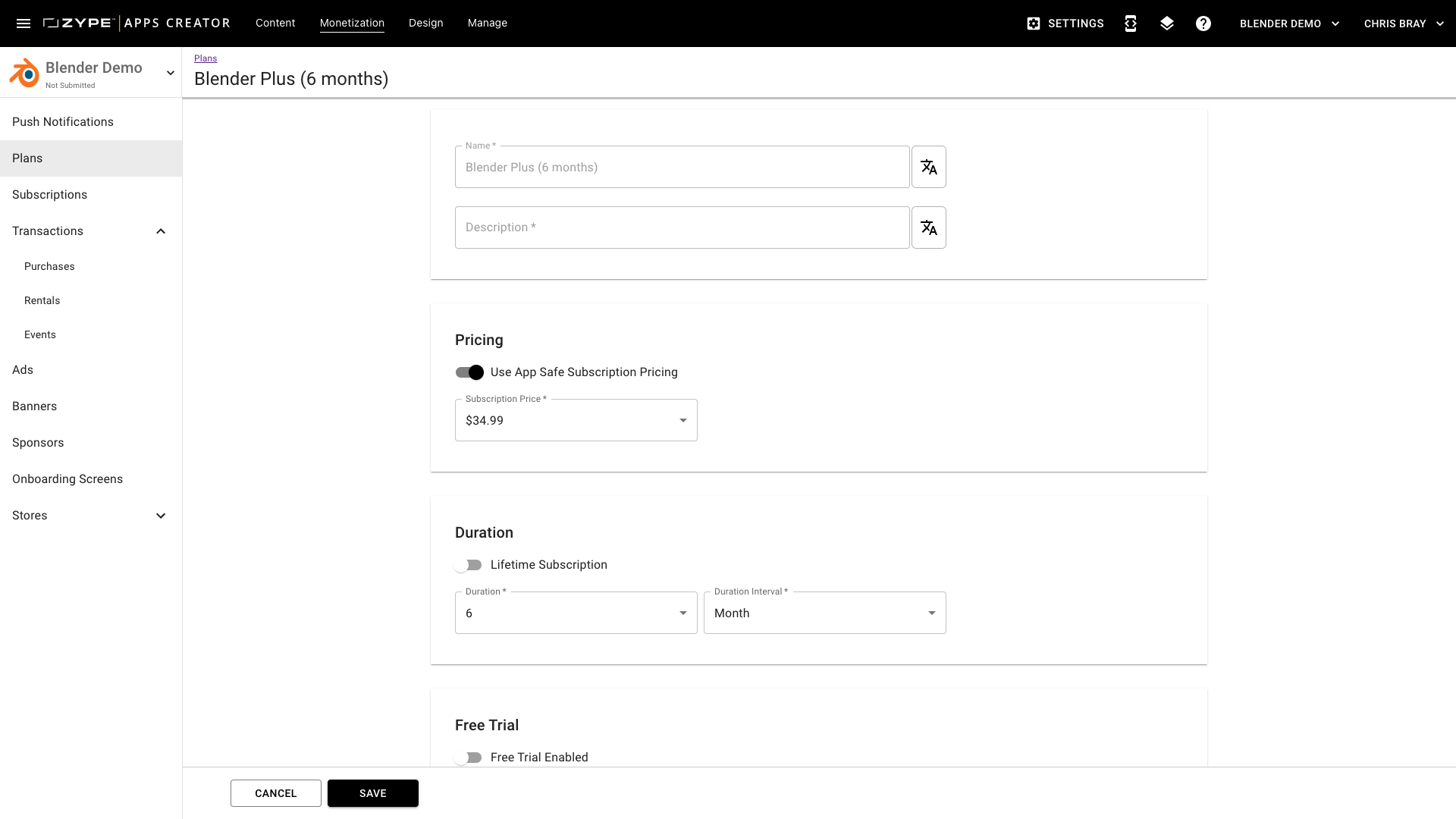This screenshot has width=1456, height=819.
Task: Click the Blender Demo app logo
Action: (x=24, y=73)
